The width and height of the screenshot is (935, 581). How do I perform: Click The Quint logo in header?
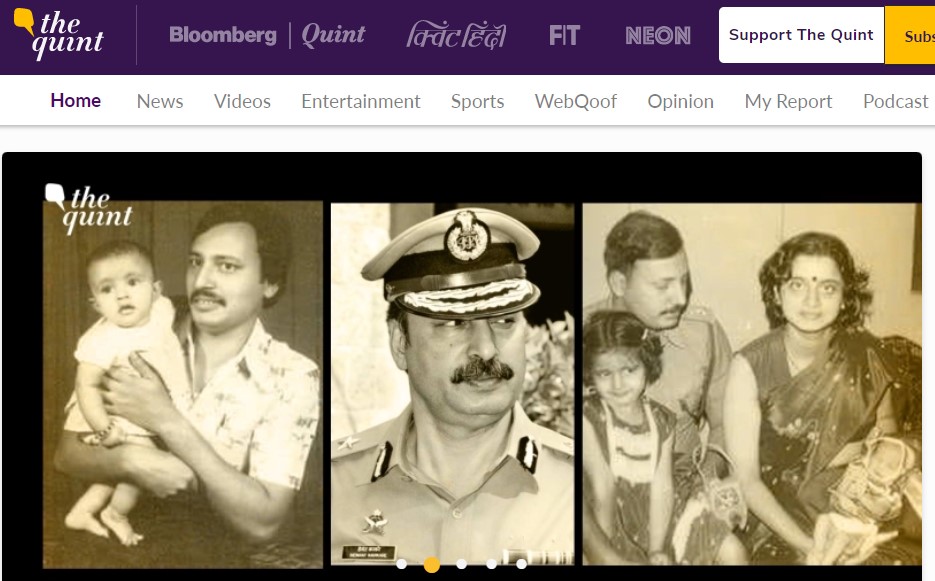coord(58,35)
